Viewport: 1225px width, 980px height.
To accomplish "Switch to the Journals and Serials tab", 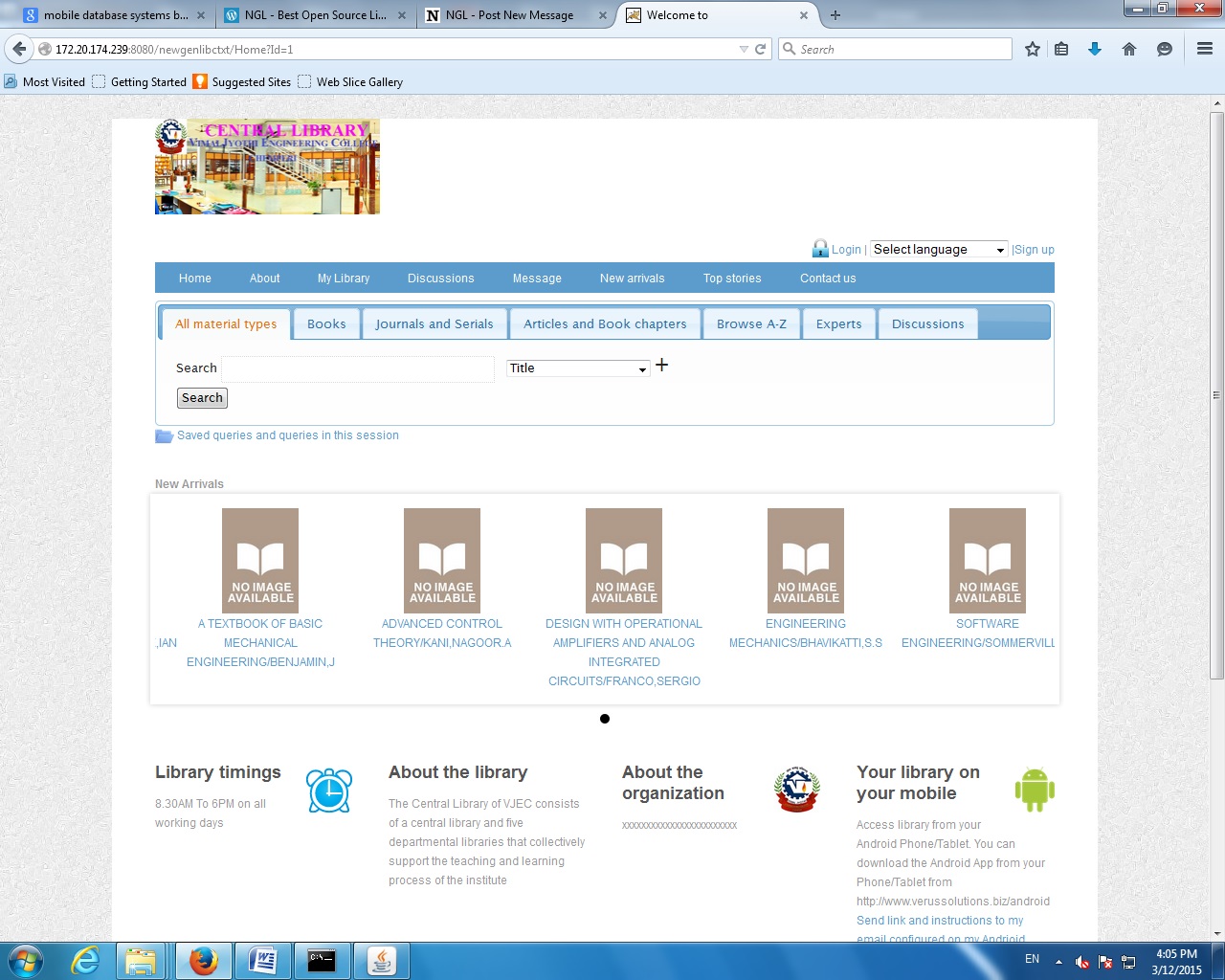I will 434,324.
